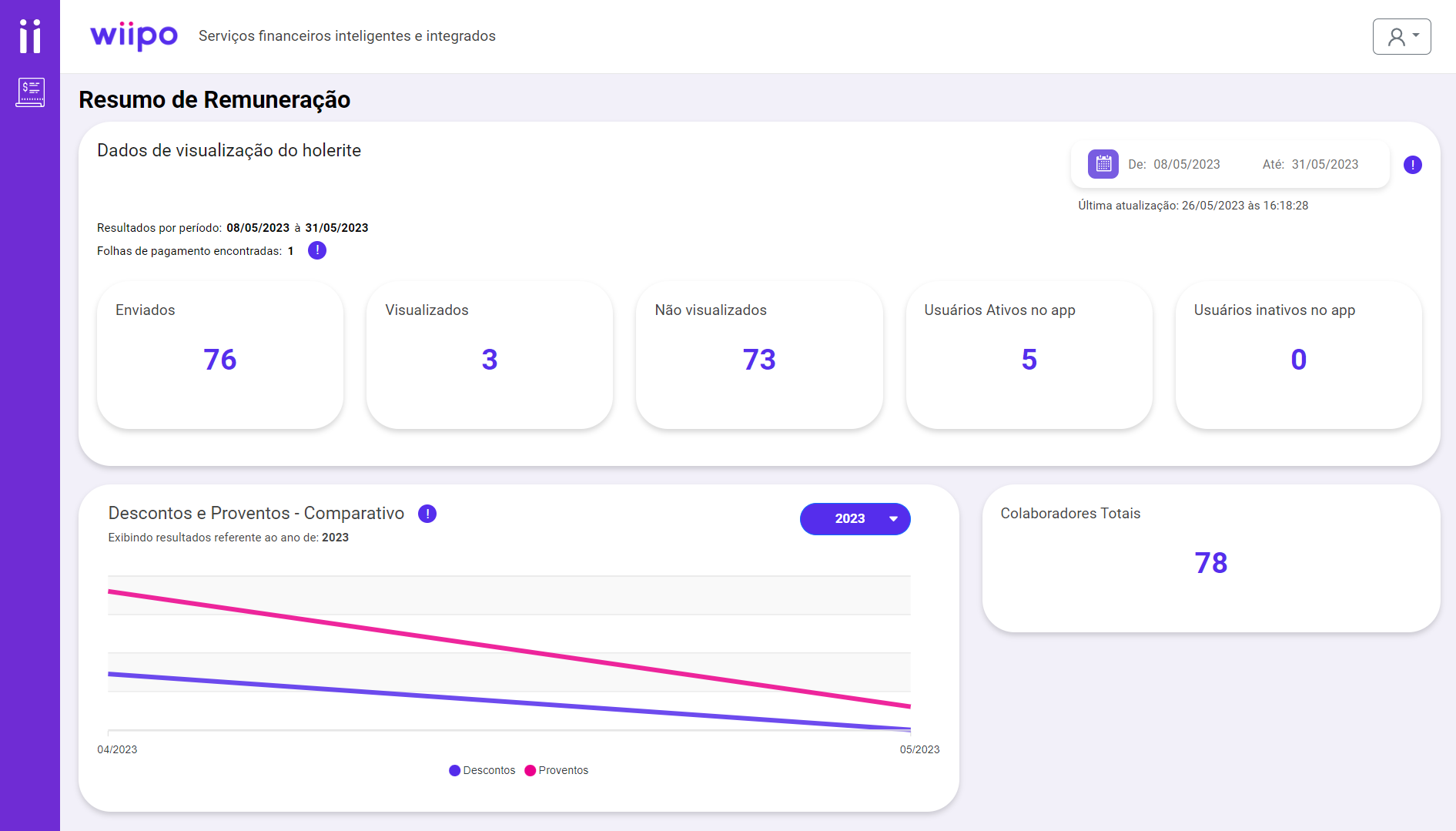Open the payroll receipt sidebar icon
Image resolution: width=1456 pixels, height=831 pixels.
click(x=30, y=92)
